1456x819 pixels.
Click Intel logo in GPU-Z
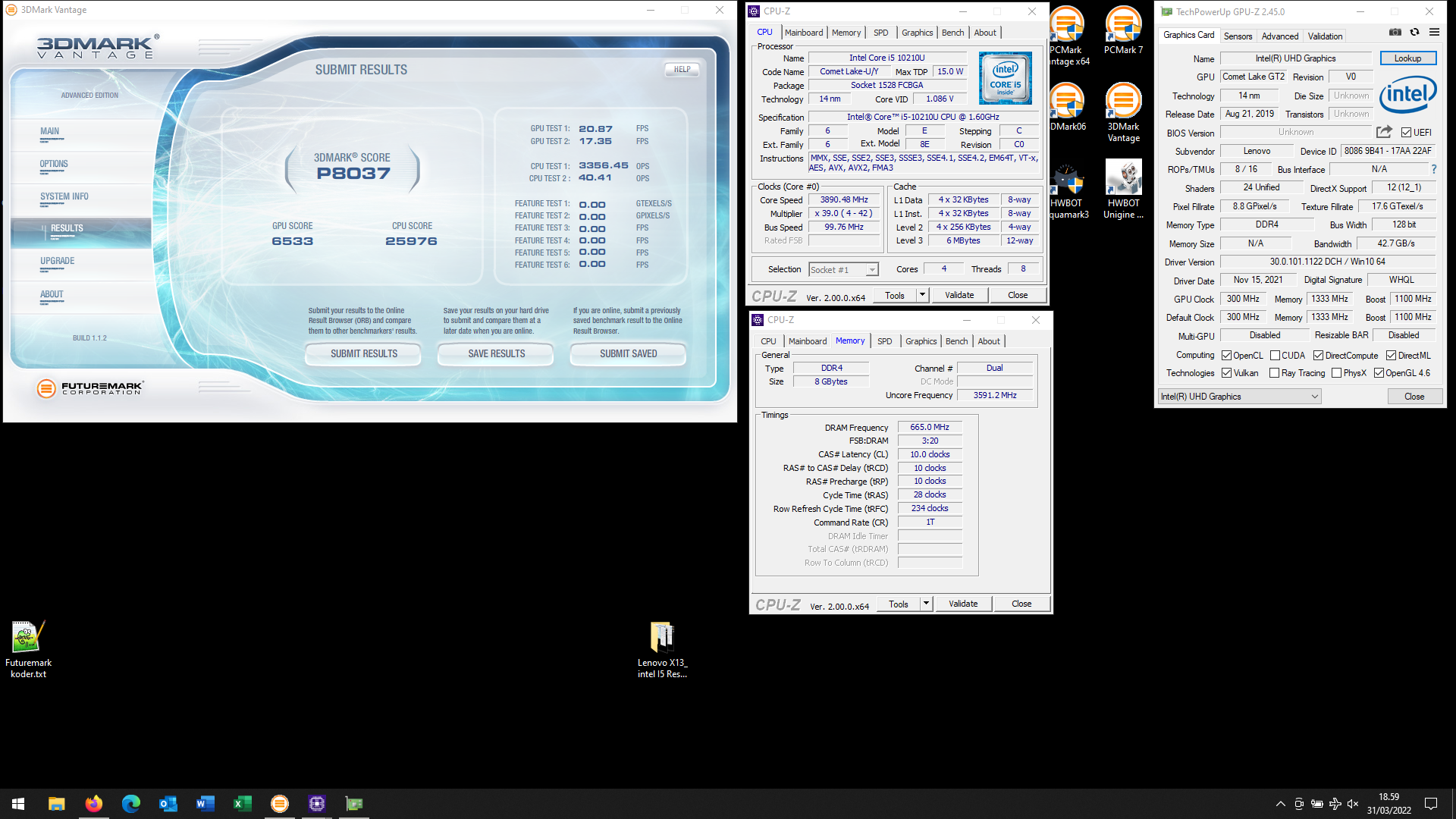pyautogui.click(x=1408, y=94)
